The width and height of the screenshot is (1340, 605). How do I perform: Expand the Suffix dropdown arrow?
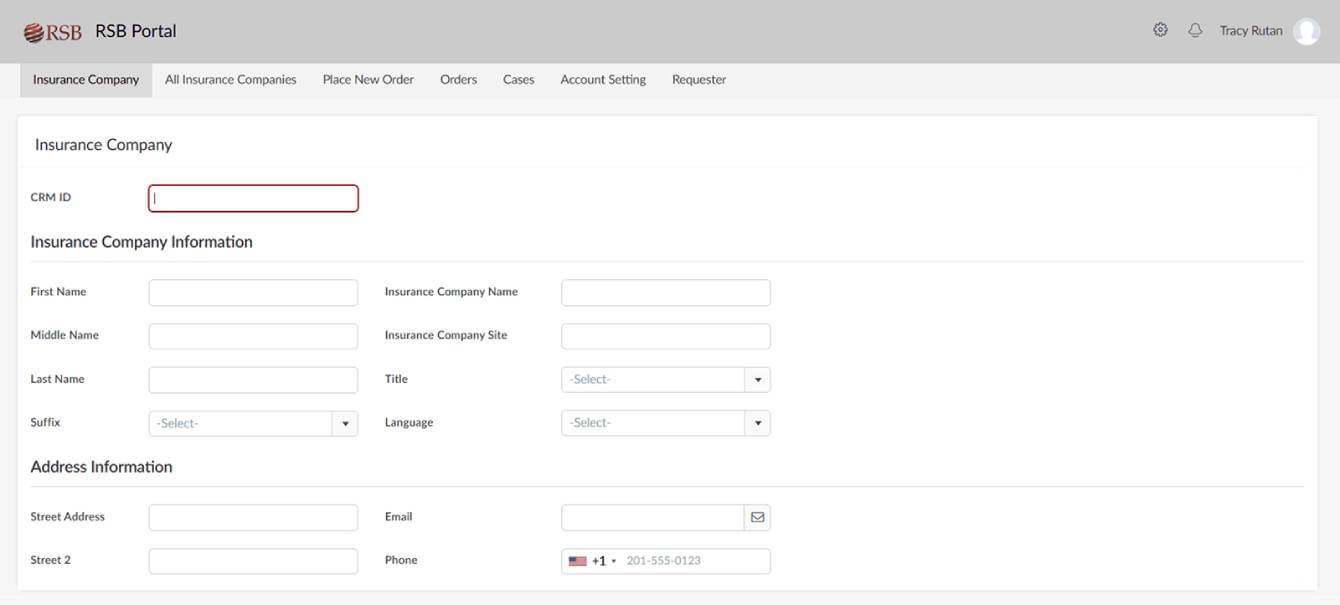(x=345, y=424)
